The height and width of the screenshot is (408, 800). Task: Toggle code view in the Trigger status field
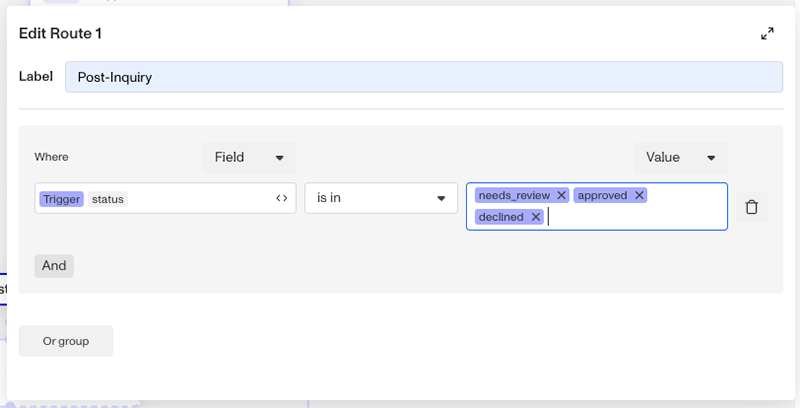tap(282, 198)
